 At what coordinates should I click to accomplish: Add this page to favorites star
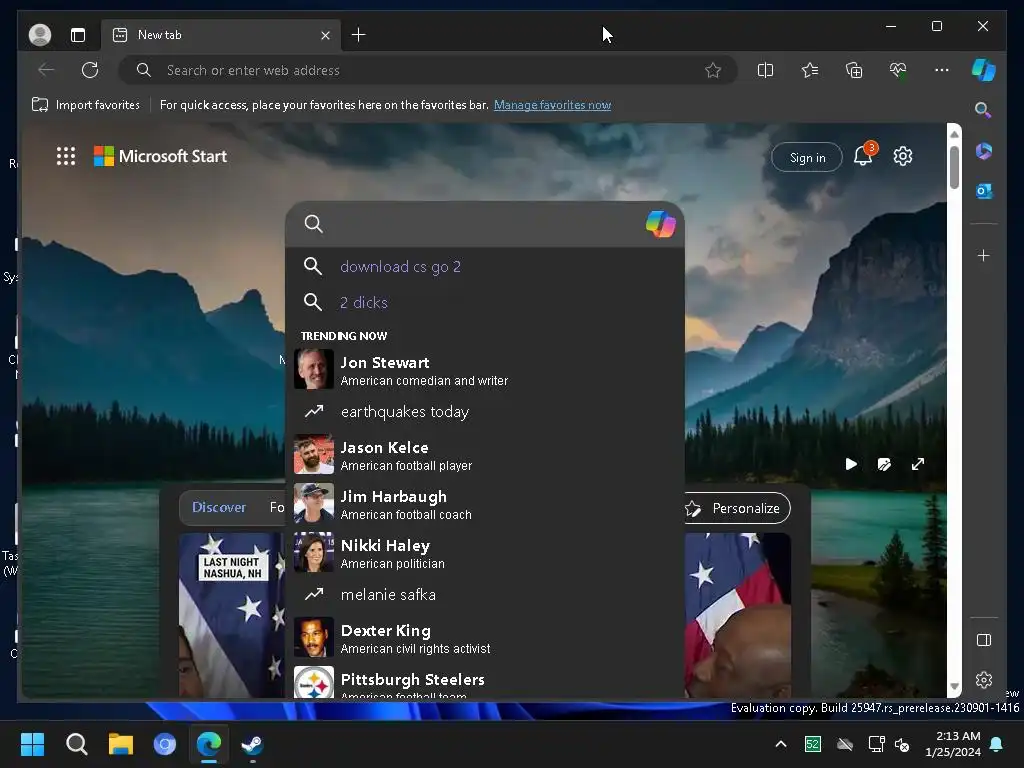click(x=713, y=70)
